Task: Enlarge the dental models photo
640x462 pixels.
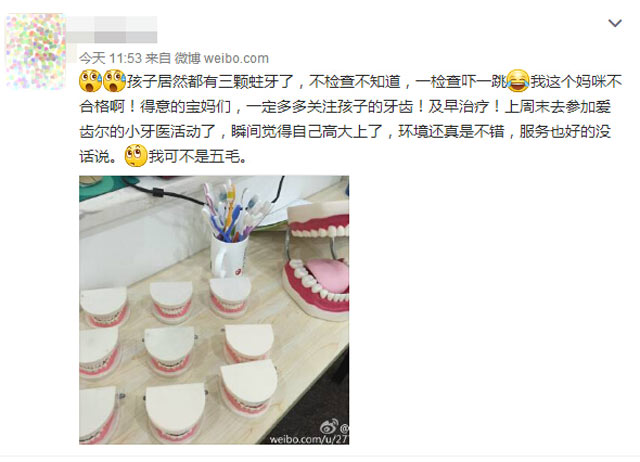Action: pos(214,310)
